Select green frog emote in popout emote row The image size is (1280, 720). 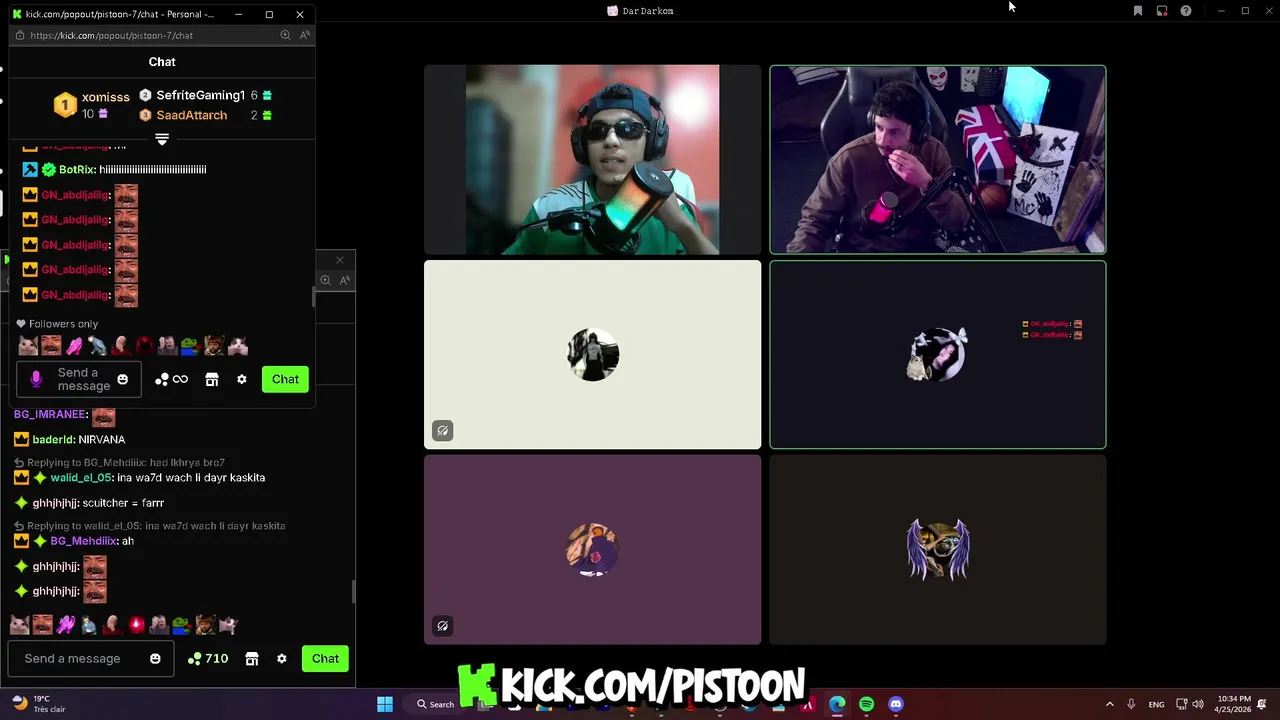tap(190, 346)
